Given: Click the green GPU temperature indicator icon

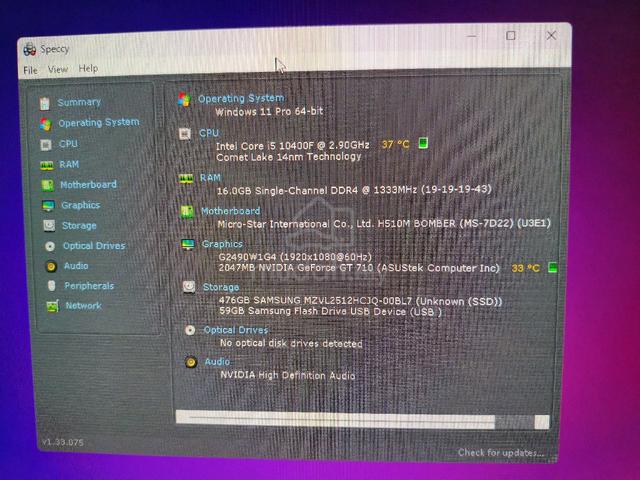Looking at the screenshot, I should tap(552, 268).
